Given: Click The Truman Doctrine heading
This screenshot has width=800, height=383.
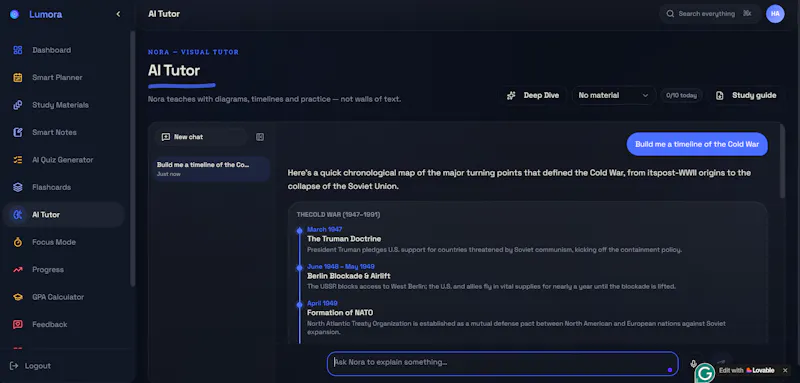Looking at the screenshot, I should coord(344,239).
